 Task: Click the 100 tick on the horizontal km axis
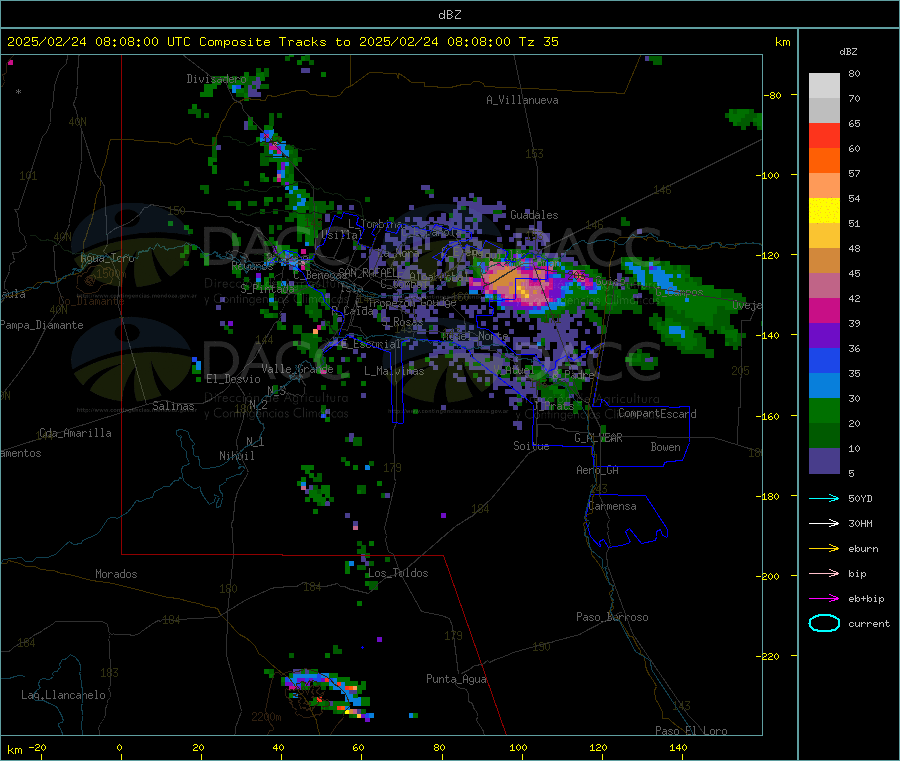(x=518, y=747)
